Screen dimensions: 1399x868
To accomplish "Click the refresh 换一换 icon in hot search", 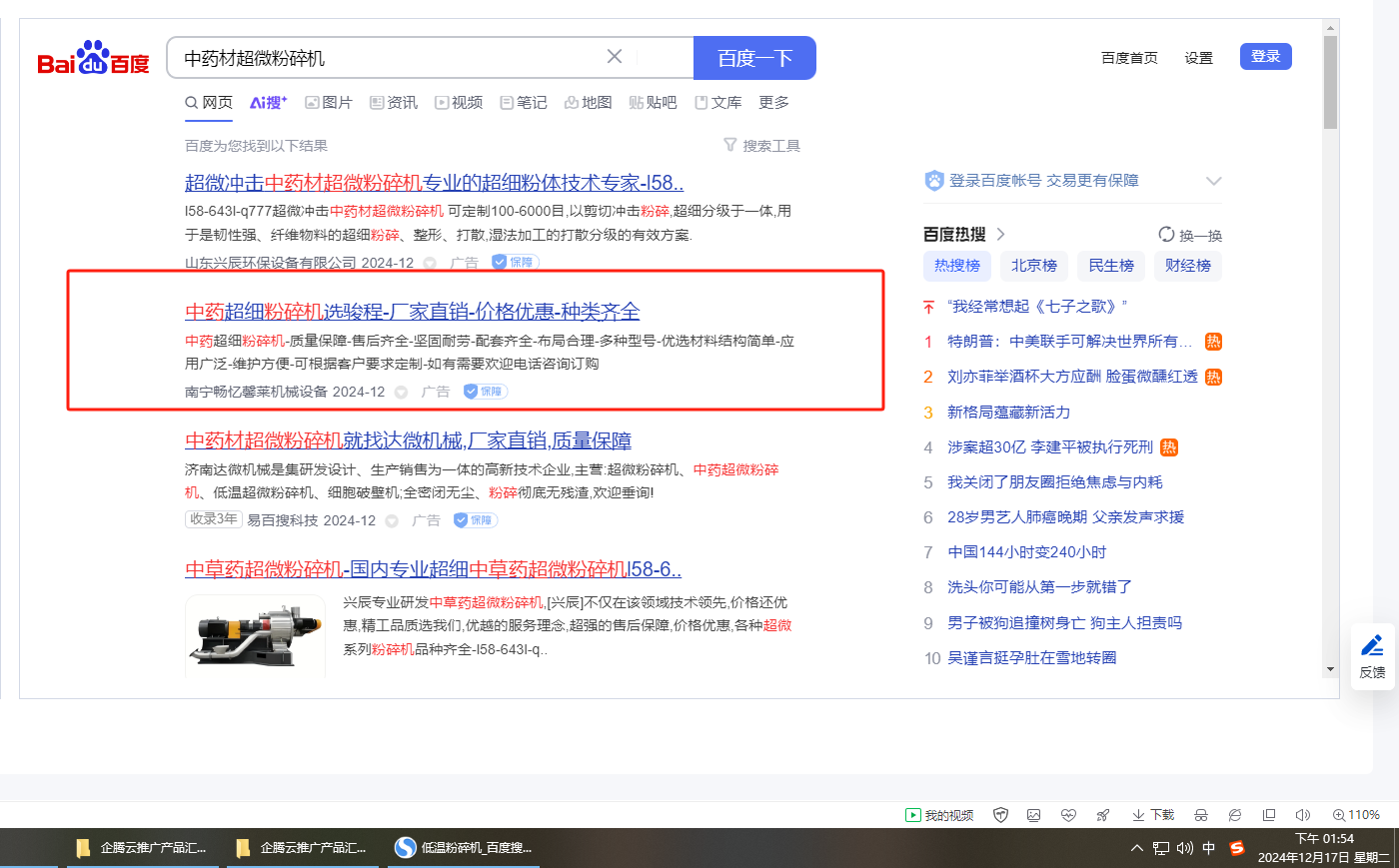I will point(1166,235).
